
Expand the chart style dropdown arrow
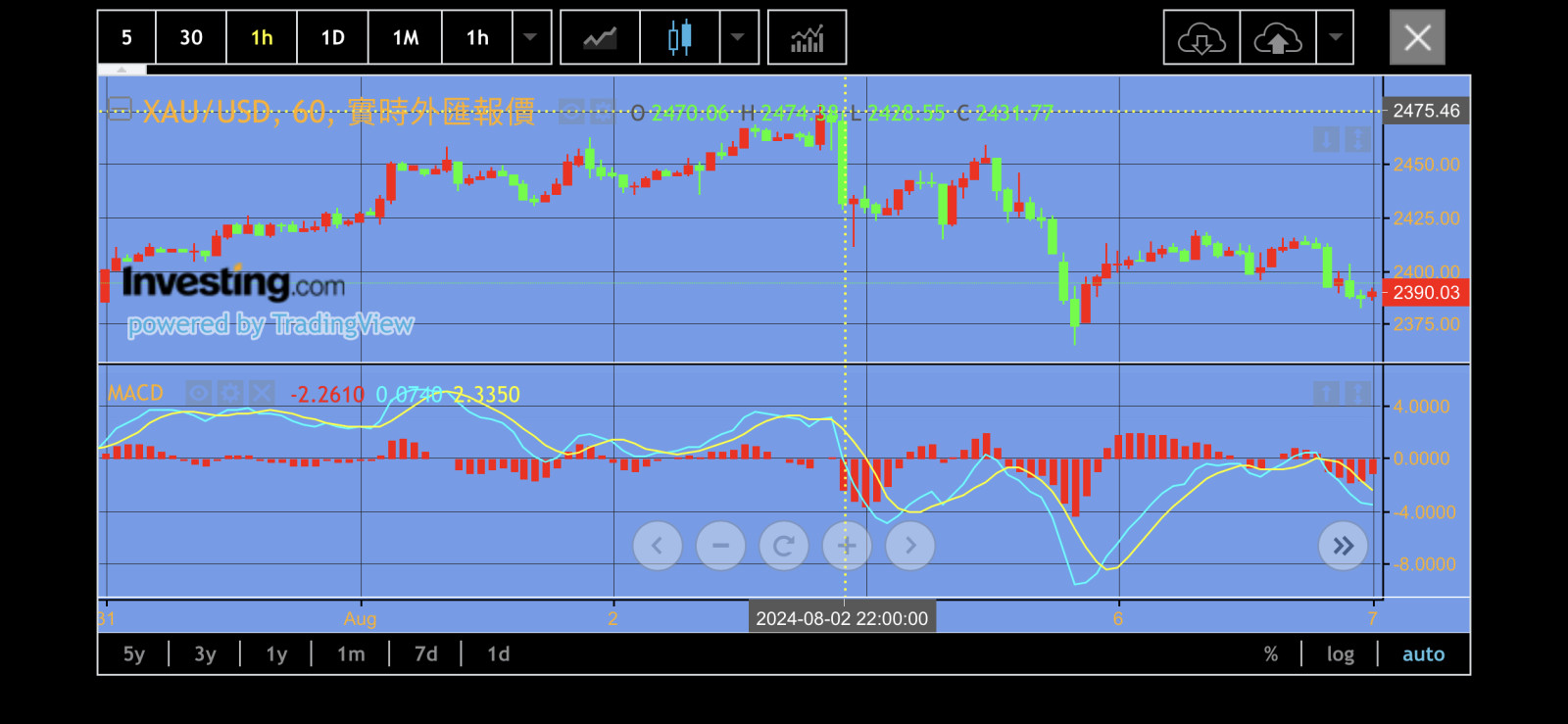coord(738,38)
